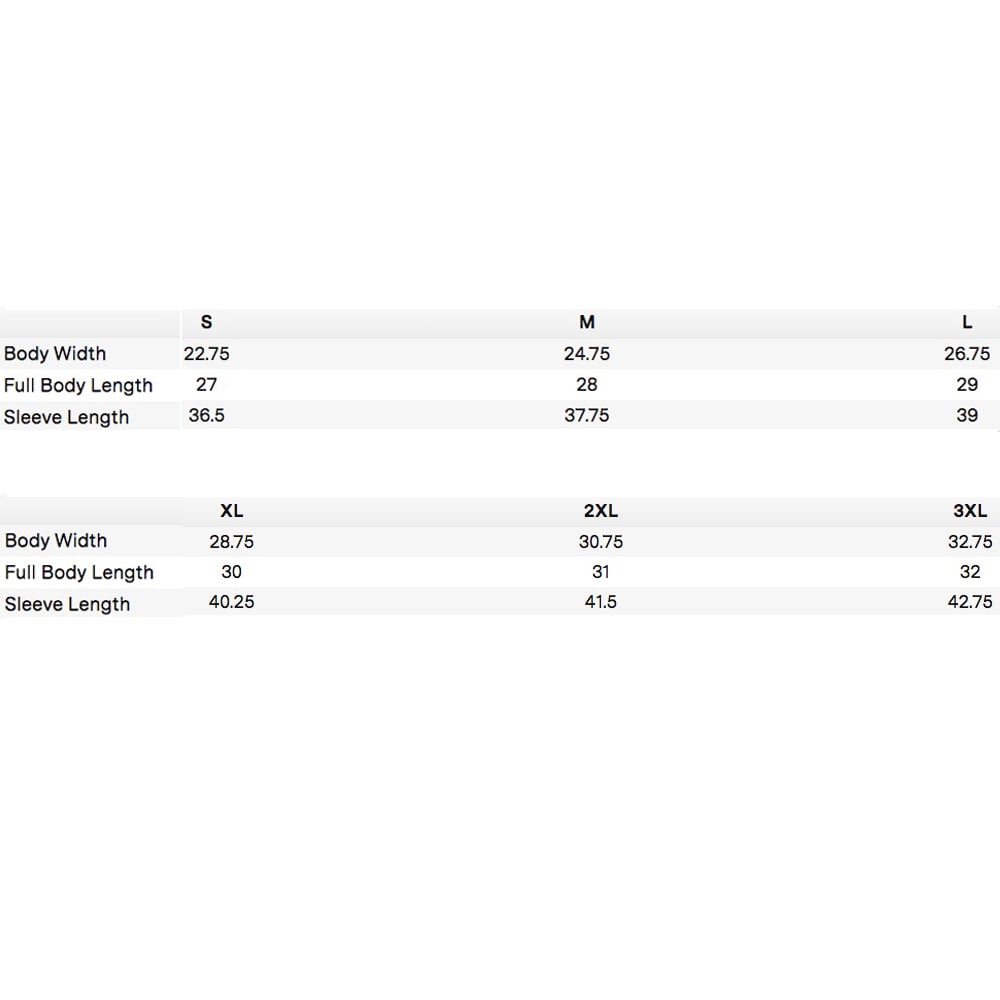Select the L size column header
This screenshot has height=1000, width=1000.
(x=967, y=322)
